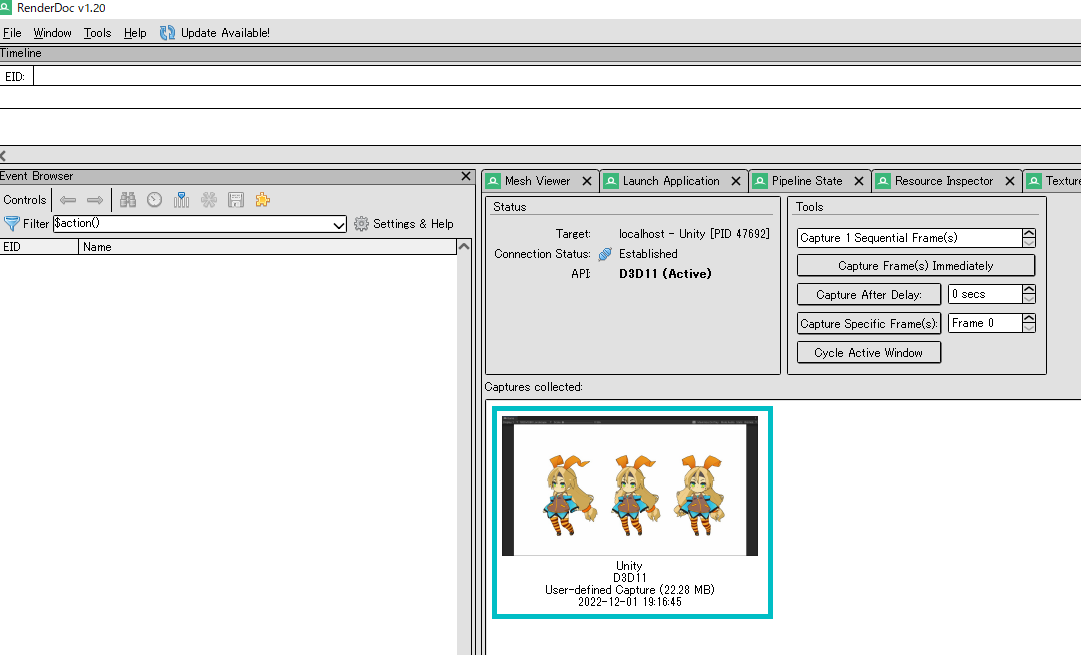1081x655 pixels.
Task: Switch to the Pipeline State tab
Action: point(806,181)
